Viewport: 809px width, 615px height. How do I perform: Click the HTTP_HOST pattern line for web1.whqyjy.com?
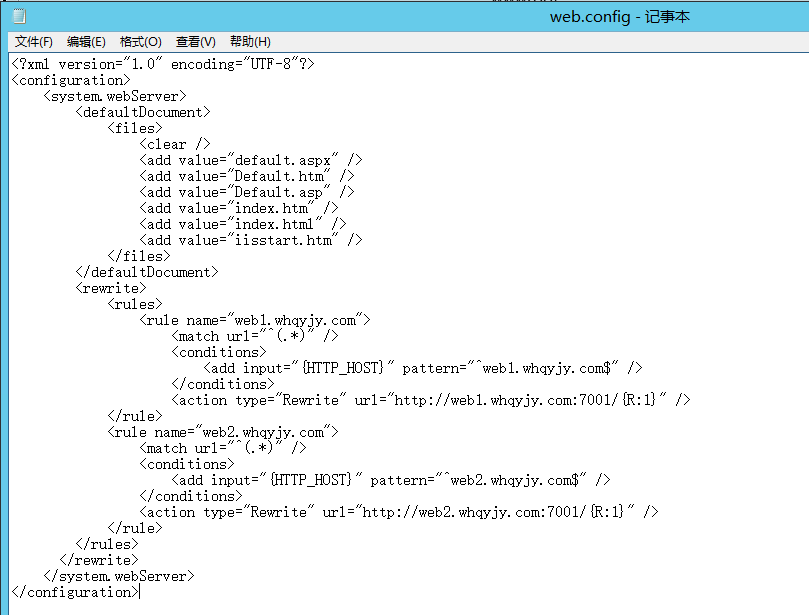(x=423, y=368)
